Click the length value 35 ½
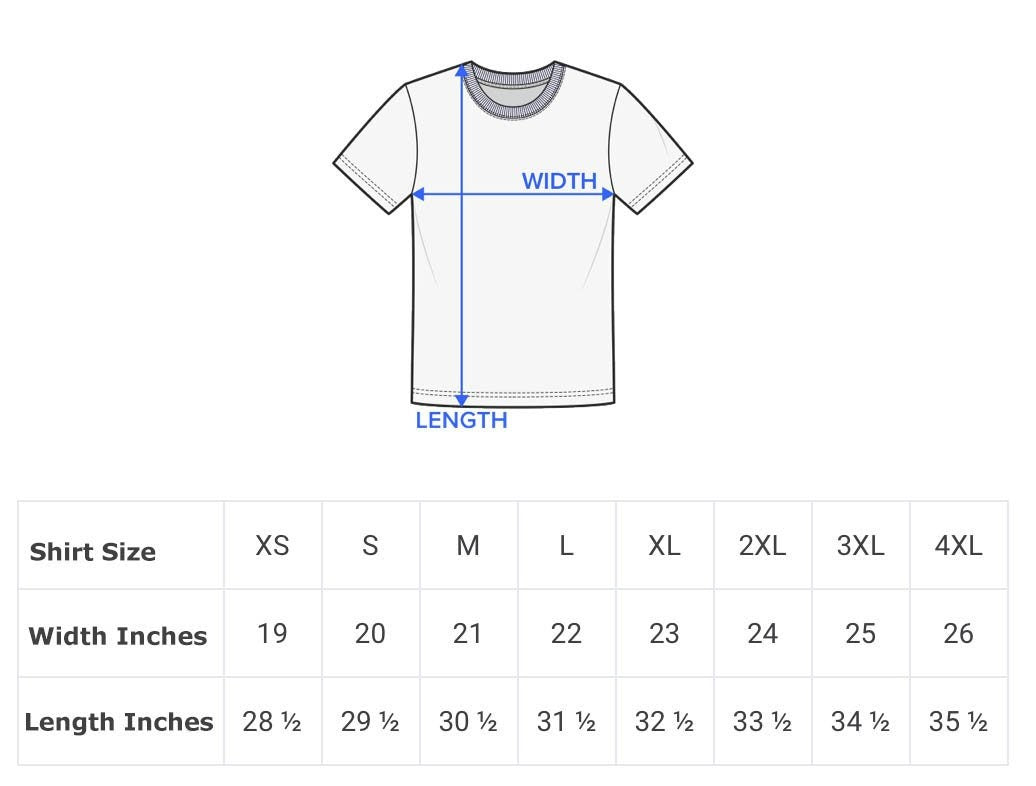Viewport: 1036px width, 786px height. click(958, 721)
